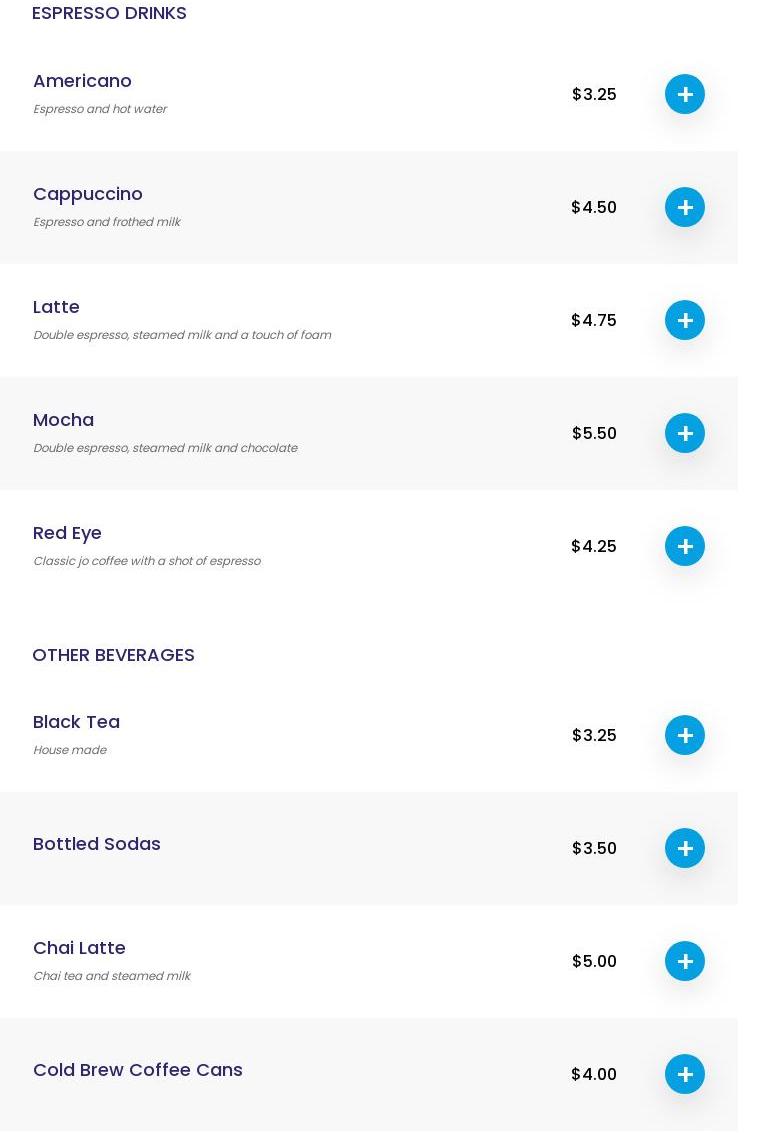Select the Cappuccino menu item title
Image resolution: width=770 pixels, height=1133 pixels.
point(88,194)
